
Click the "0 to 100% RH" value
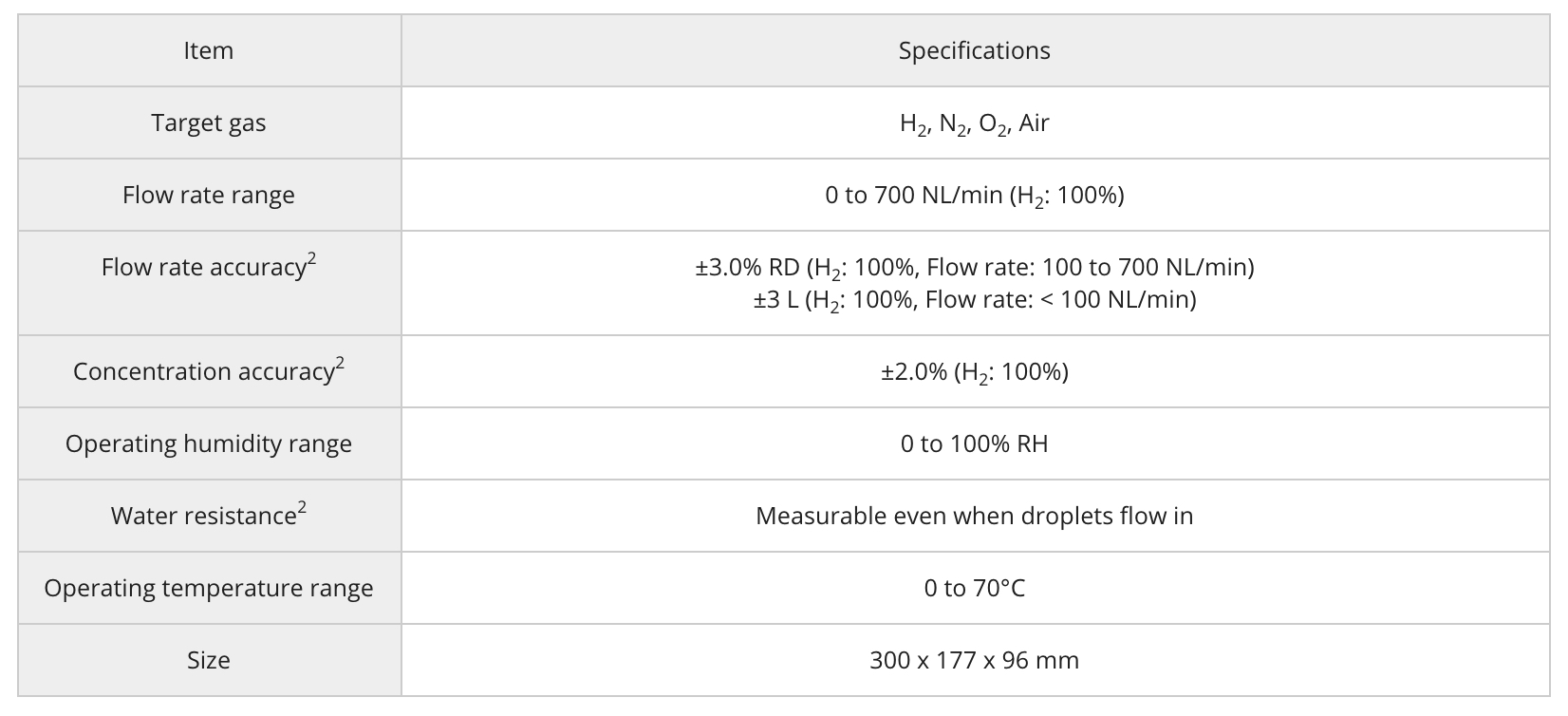tap(974, 444)
